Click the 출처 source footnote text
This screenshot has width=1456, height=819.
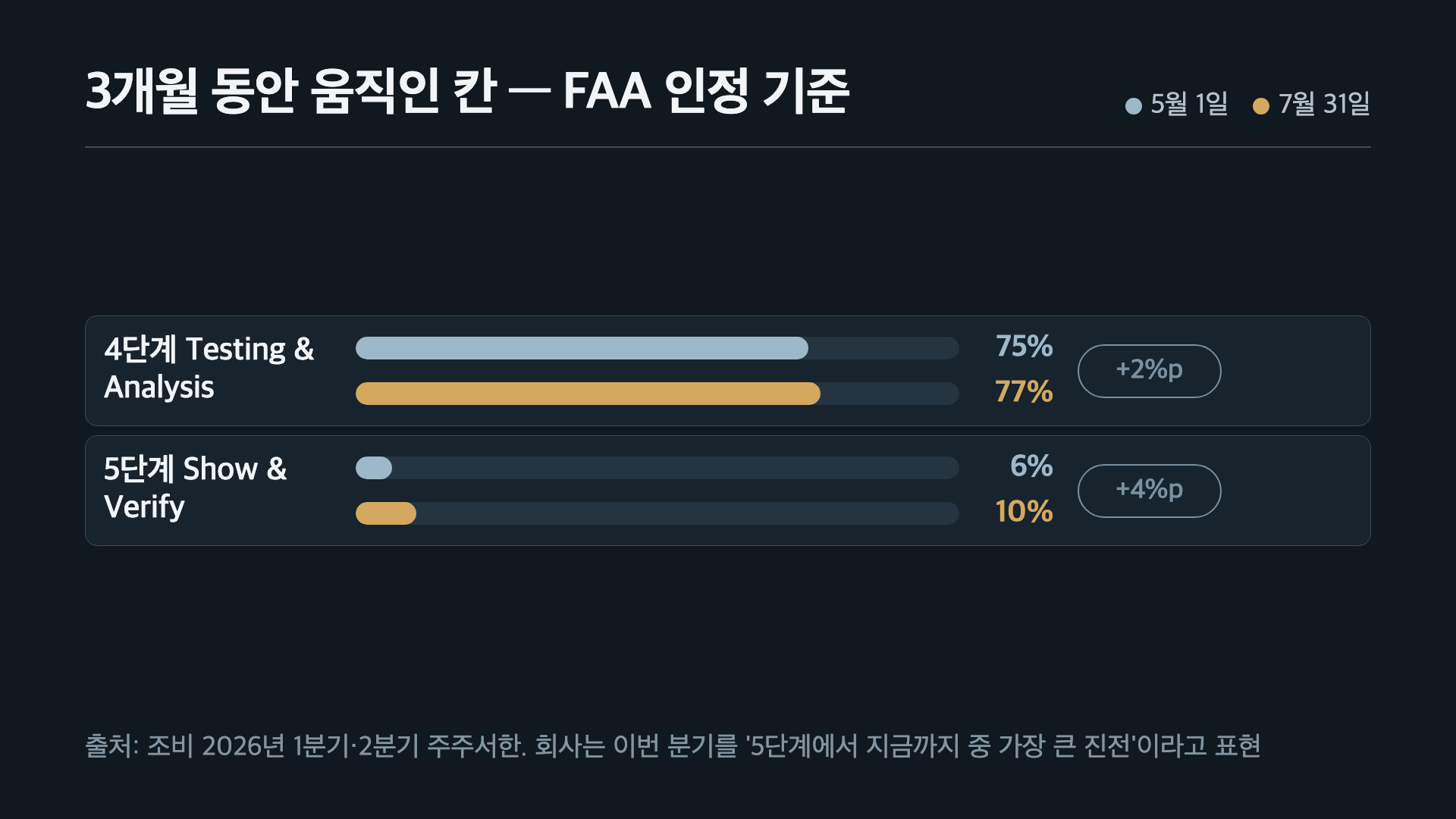pyautogui.click(x=673, y=745)
